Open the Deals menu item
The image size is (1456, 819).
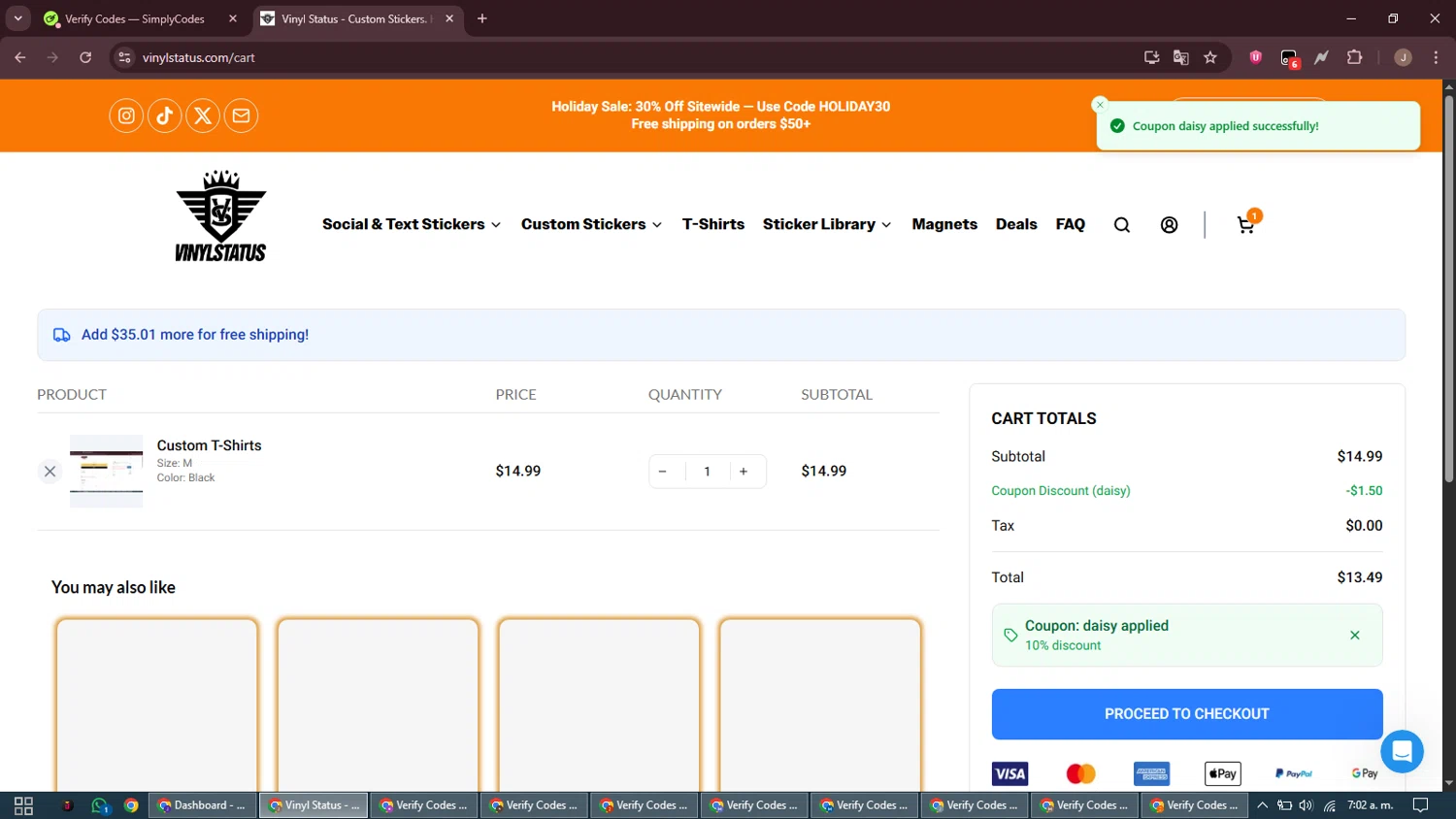1016,224
